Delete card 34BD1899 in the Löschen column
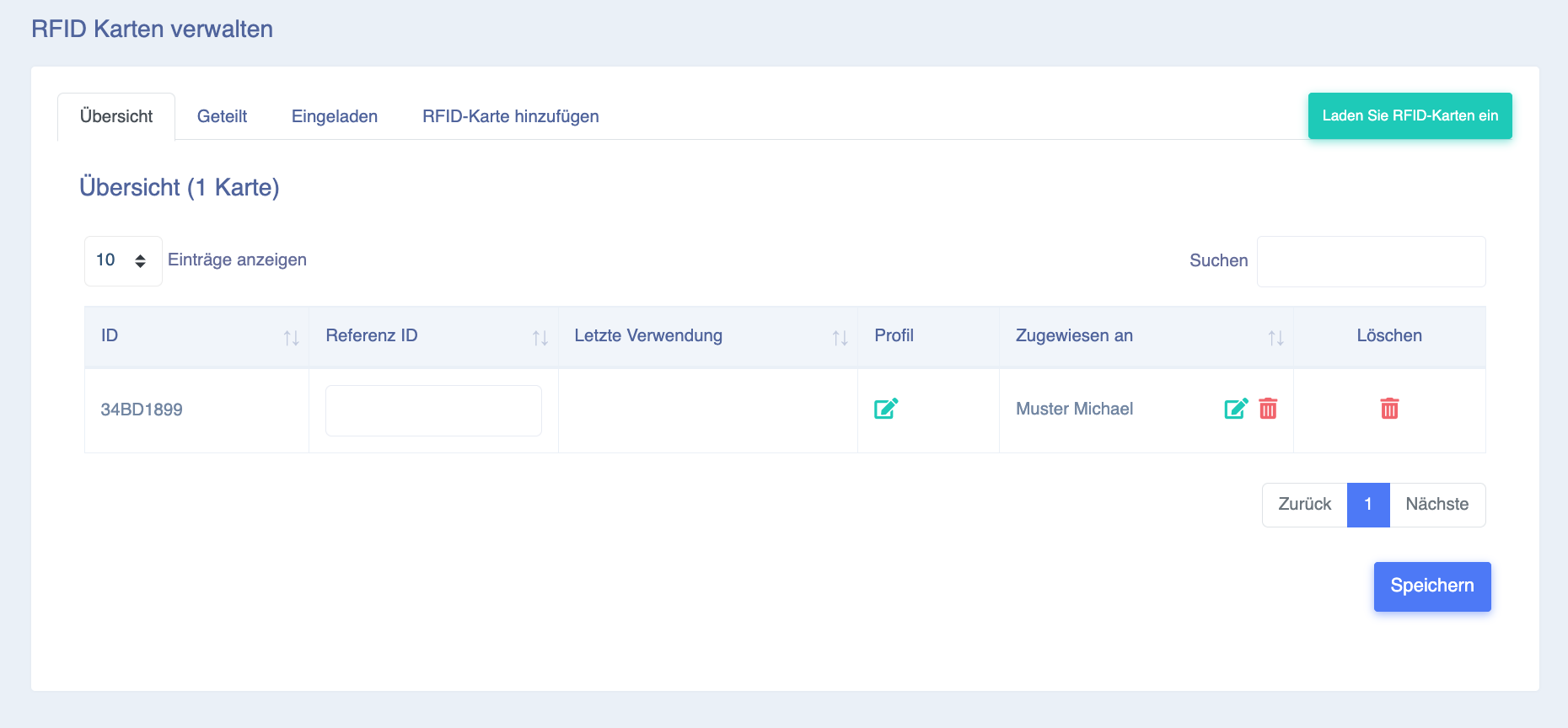 tap(1389, 409)
